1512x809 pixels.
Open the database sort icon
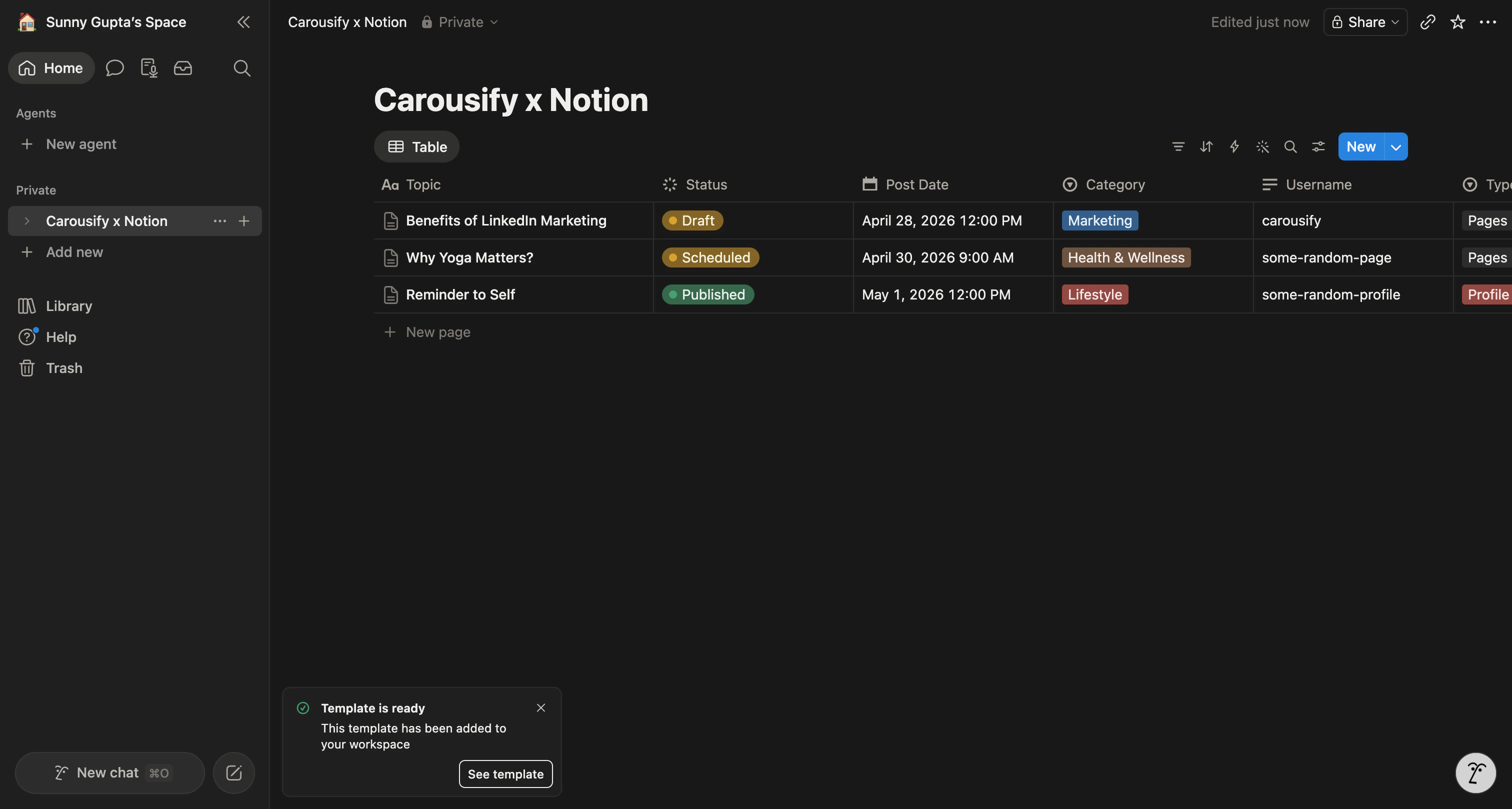pos(1206,147)
